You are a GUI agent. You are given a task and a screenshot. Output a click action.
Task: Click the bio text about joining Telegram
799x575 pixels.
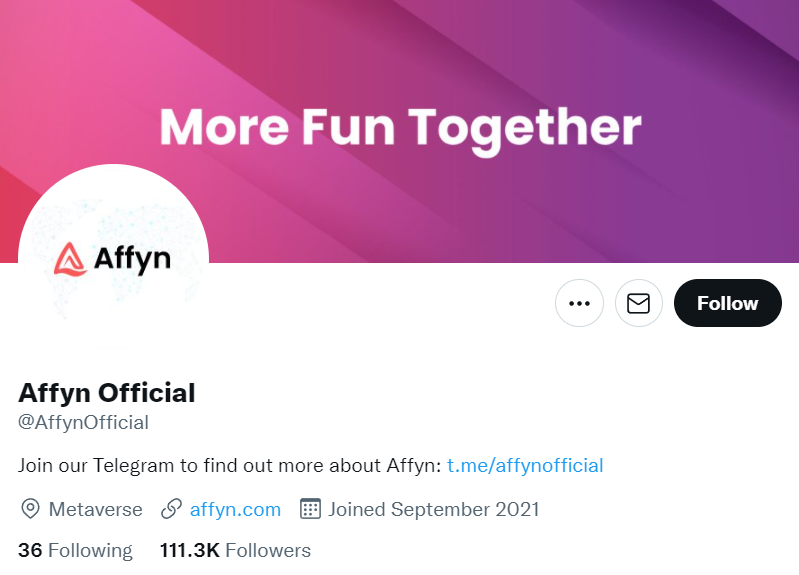coord(229,465)
